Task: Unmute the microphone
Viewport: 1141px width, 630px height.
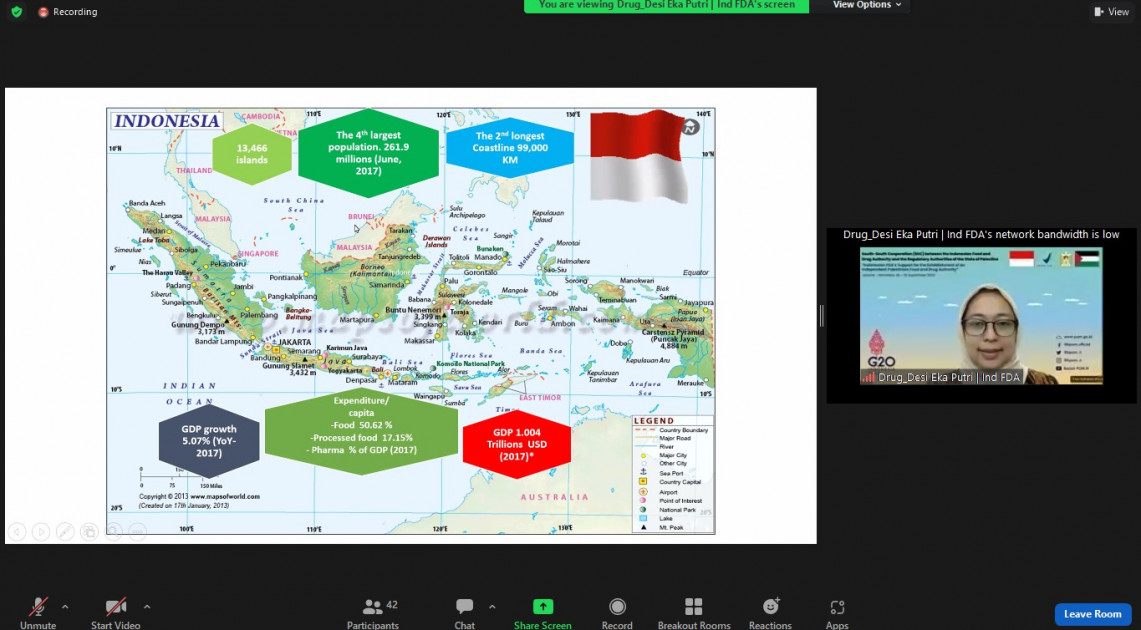Action: 38,608
